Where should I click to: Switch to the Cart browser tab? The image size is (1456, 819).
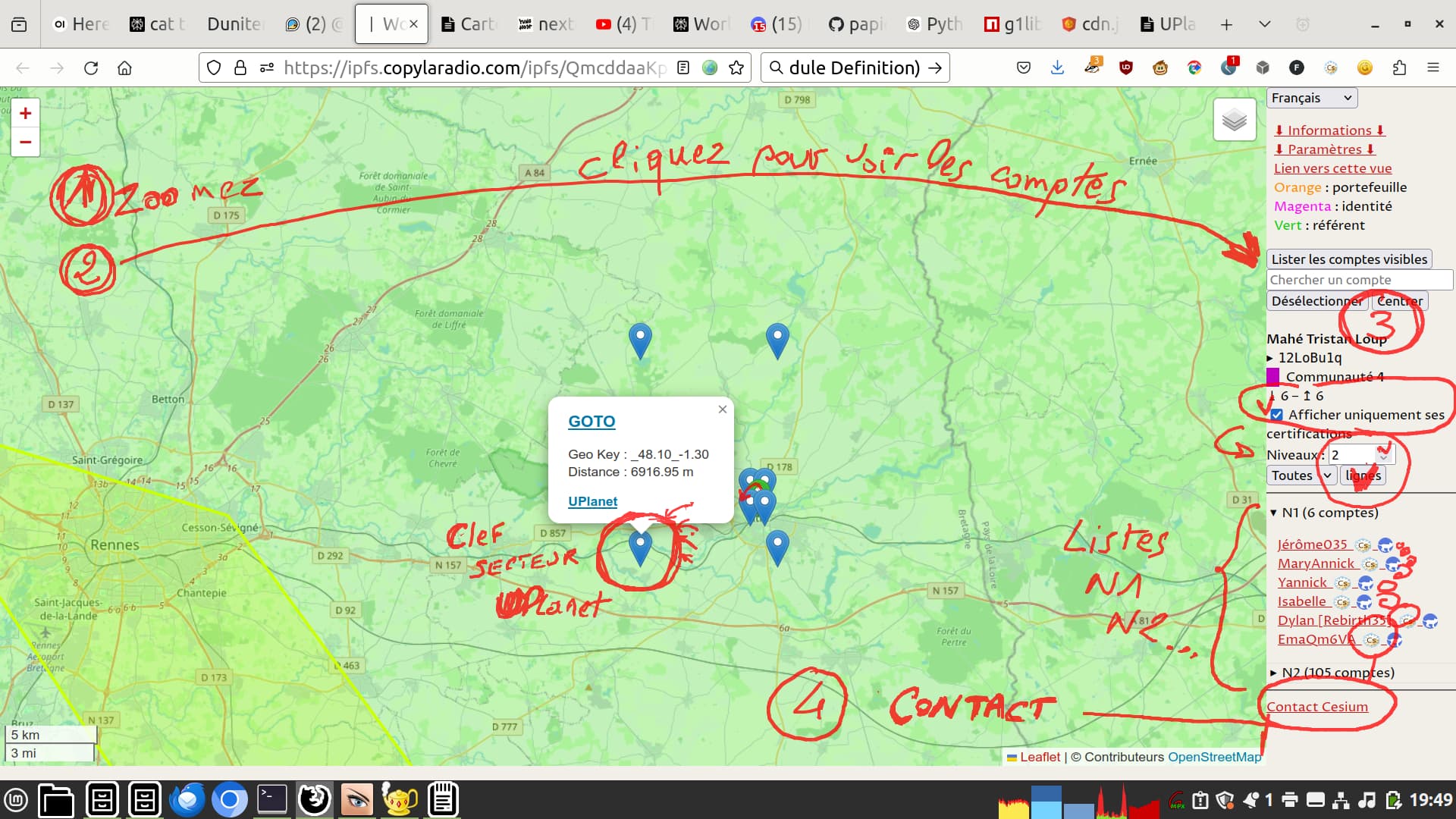pos(468,24)
